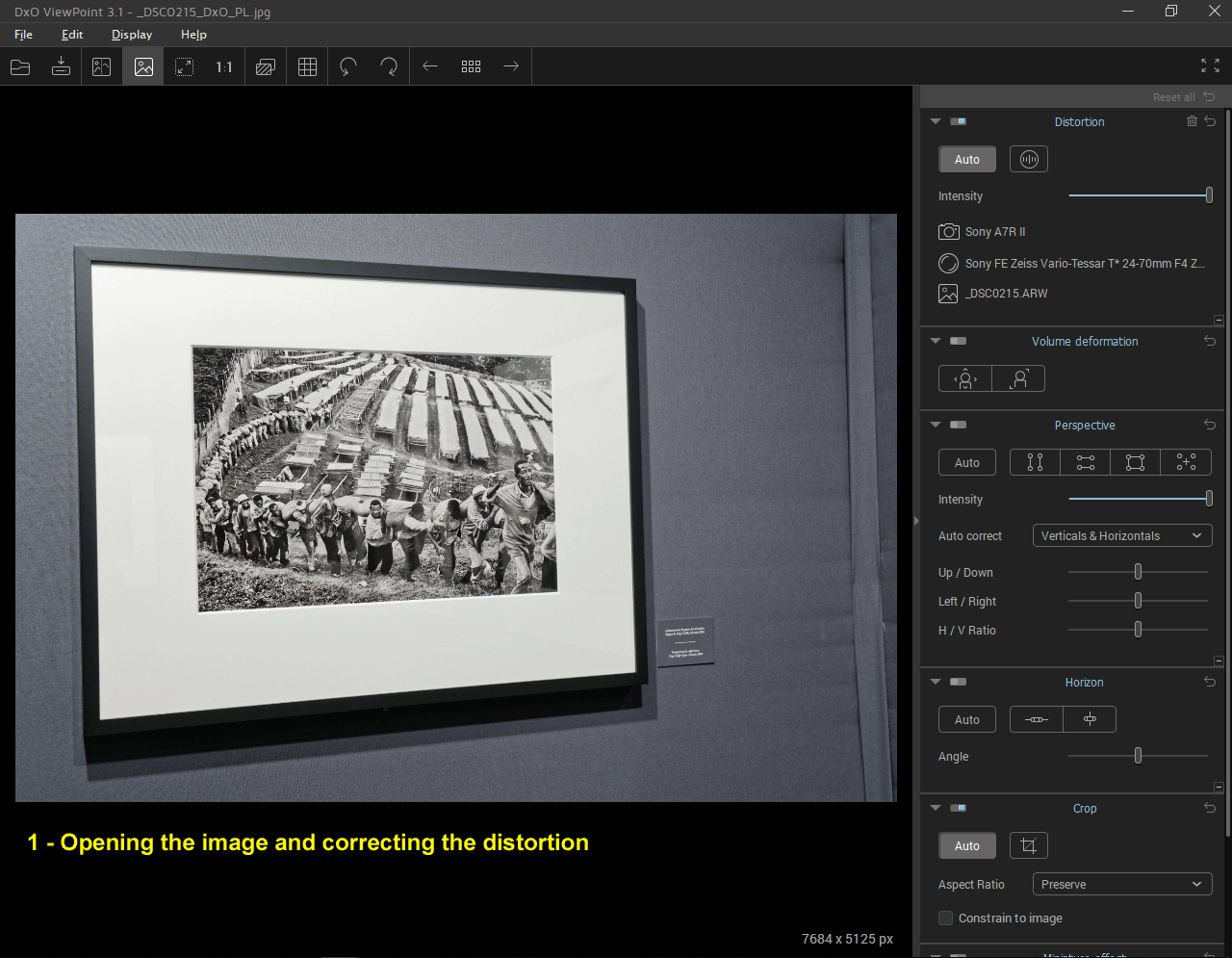Reset the Crop settings

click(1210, 808)
